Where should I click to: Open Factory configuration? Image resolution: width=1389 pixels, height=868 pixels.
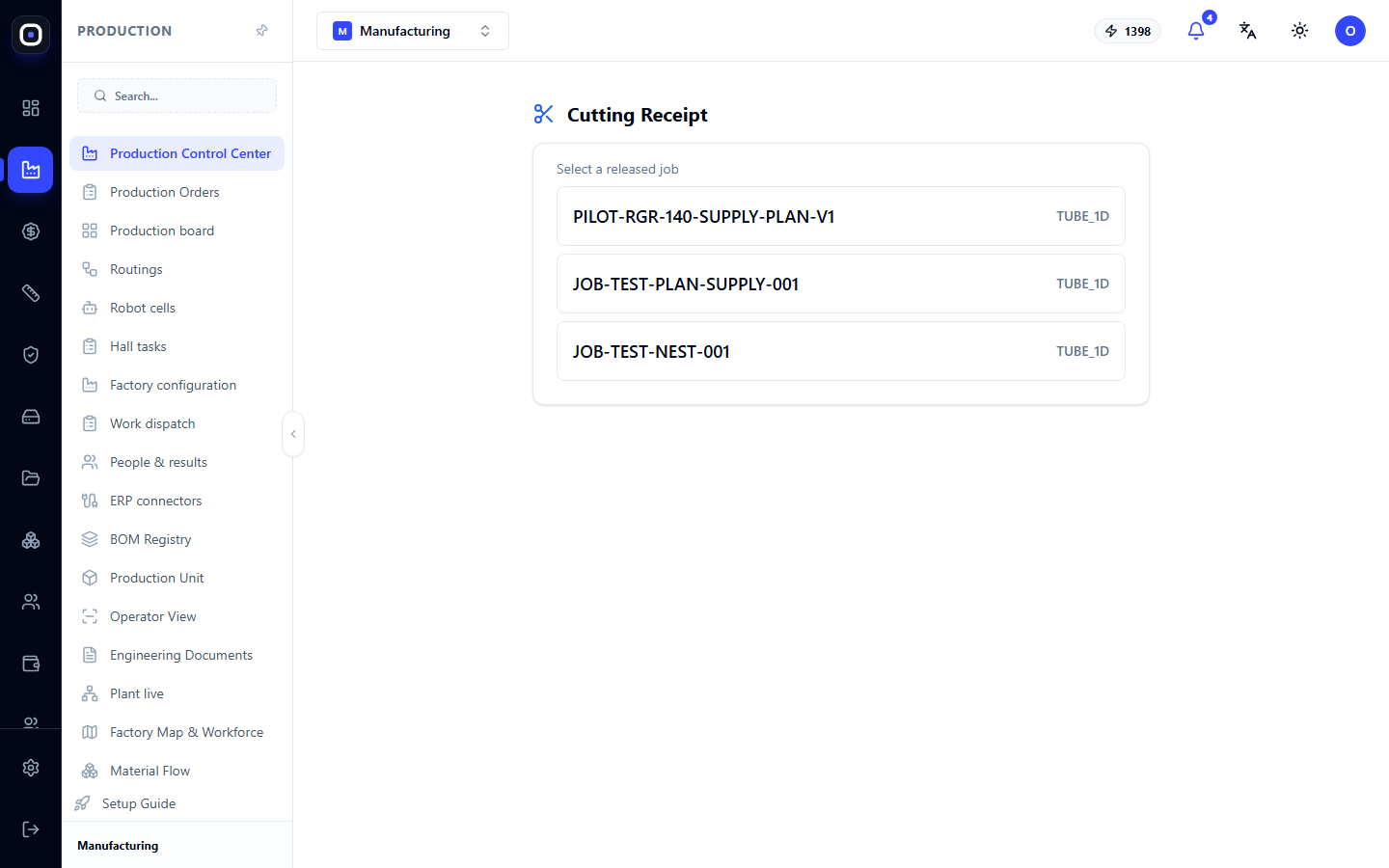point(177,385)
